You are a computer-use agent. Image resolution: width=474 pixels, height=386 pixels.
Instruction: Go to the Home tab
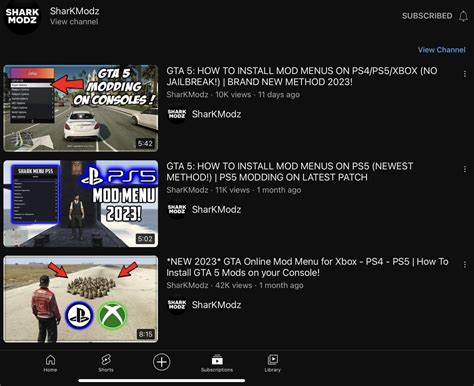[50, 363]
